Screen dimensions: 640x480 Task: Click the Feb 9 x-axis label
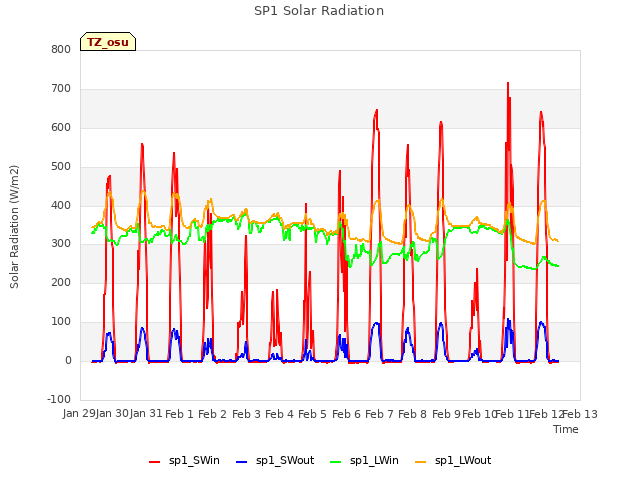(446, 414)
